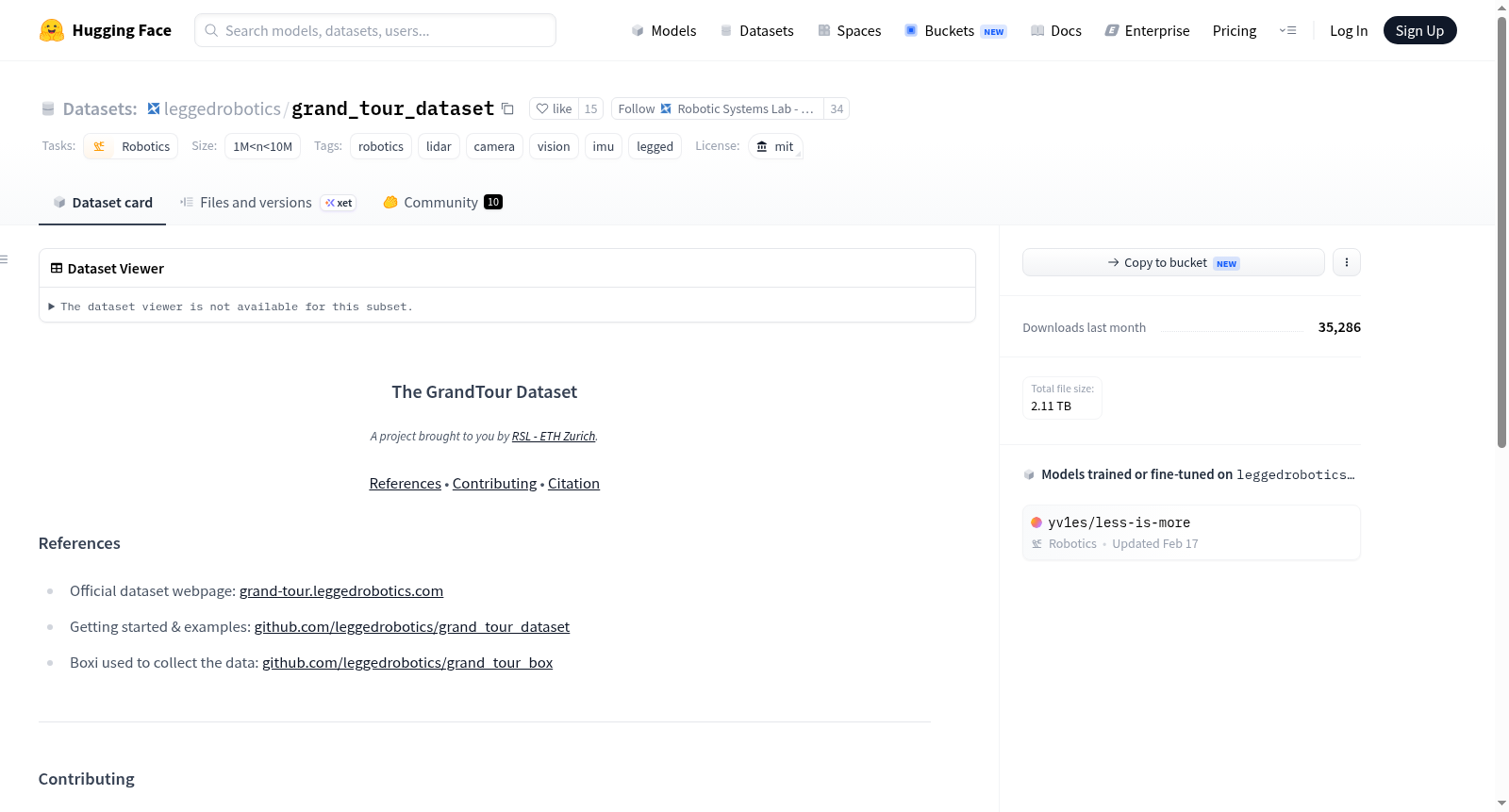
Task: Open the grand_tour_dataset GitHub link
Action: (x=412, y=626)
